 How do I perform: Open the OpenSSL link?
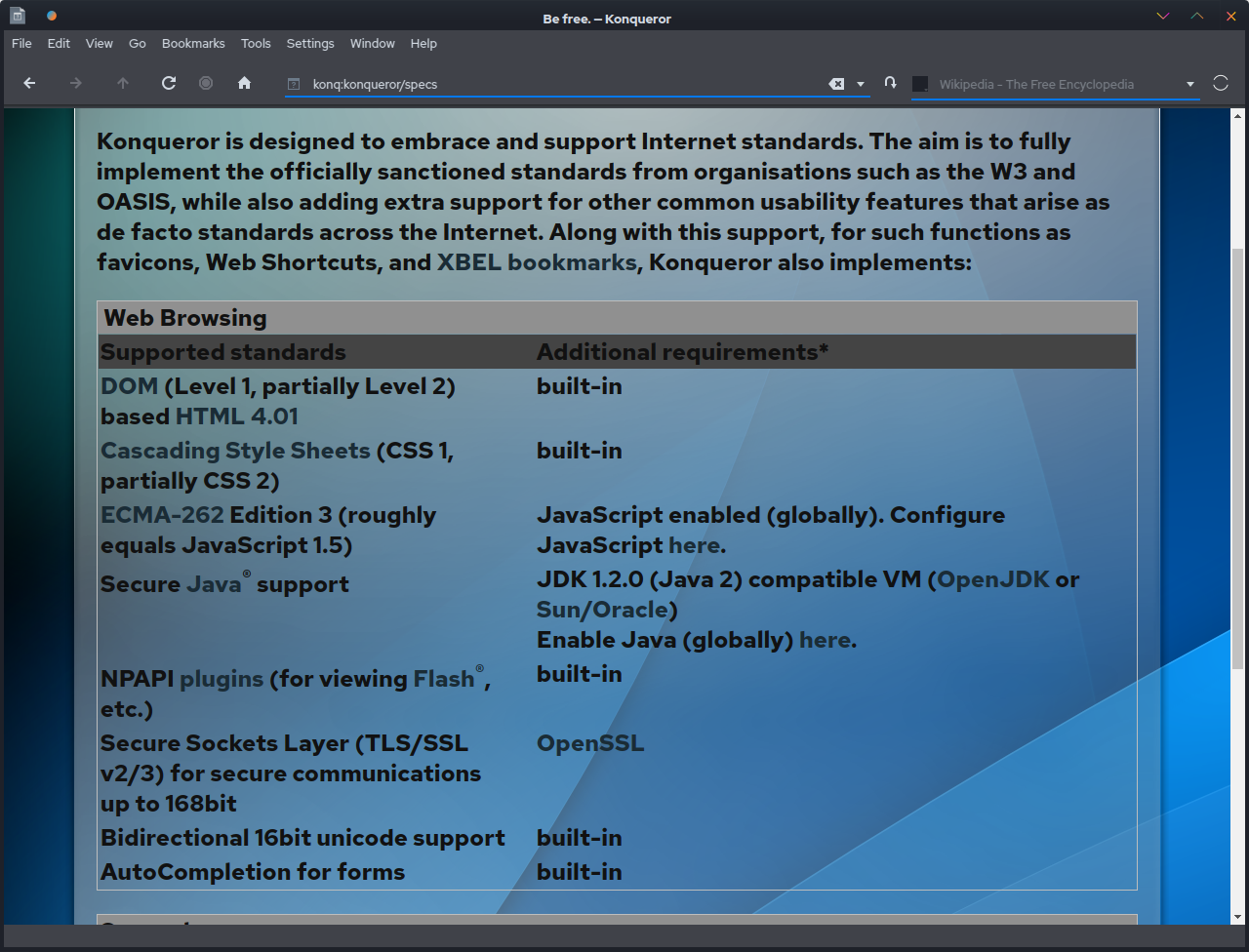coord(590,743)
